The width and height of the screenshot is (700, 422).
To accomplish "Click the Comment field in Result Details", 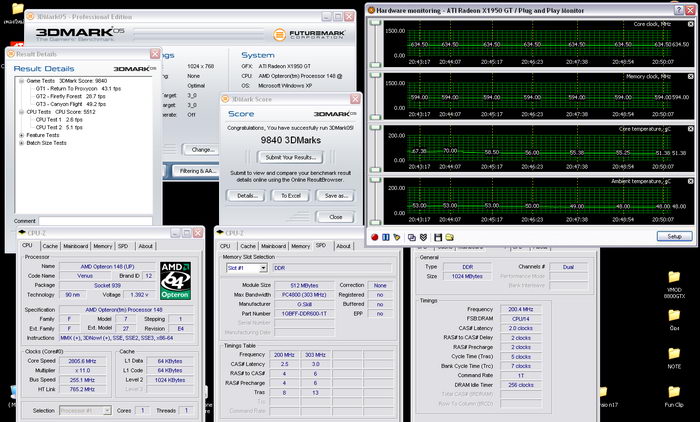I will coord(96,221).
